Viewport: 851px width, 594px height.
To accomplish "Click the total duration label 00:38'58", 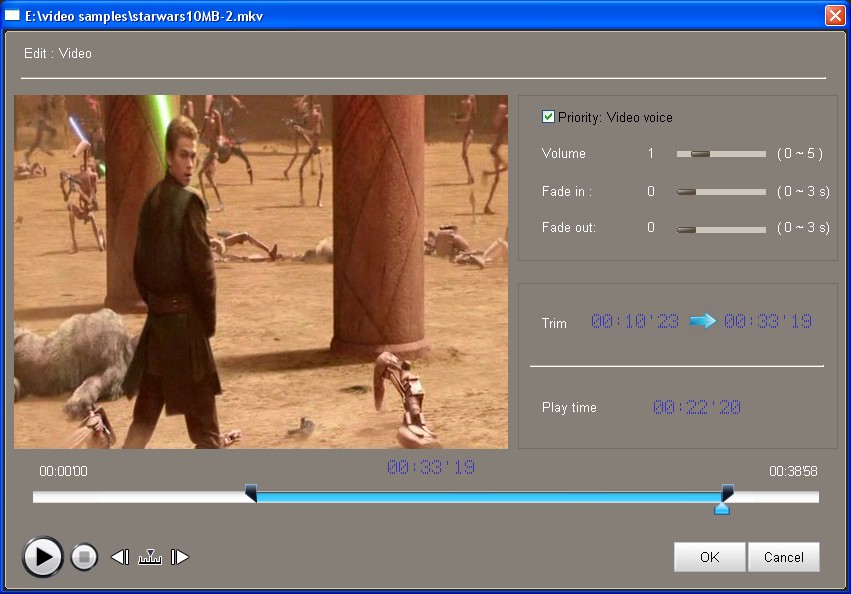I will point(793,471).
